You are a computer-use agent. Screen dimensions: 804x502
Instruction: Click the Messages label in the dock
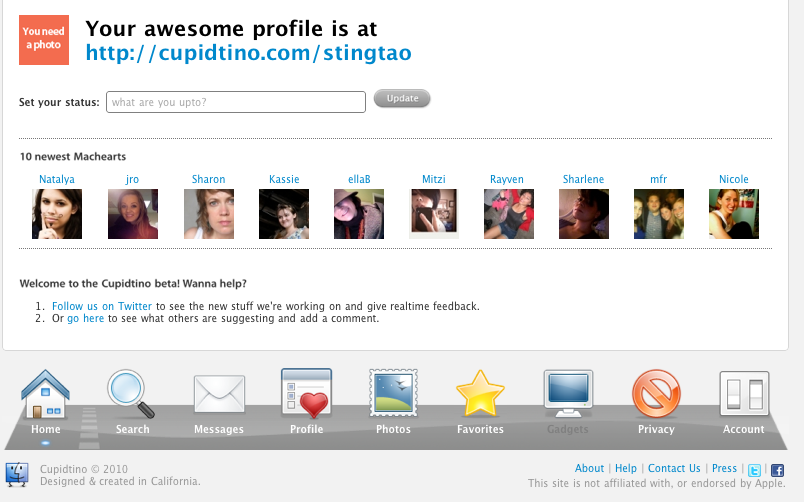coord(219,429)
